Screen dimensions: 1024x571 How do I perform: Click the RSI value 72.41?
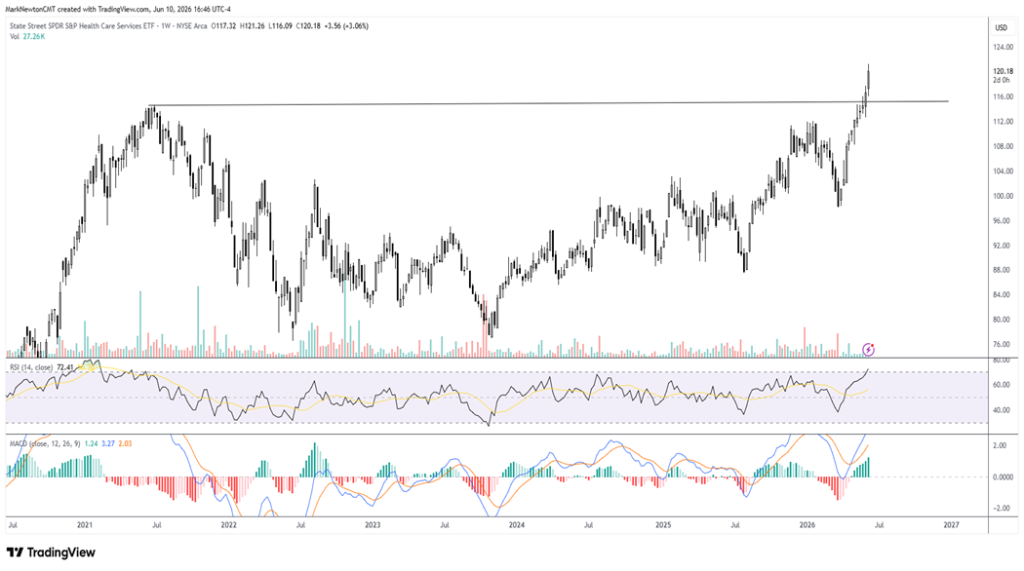click(x=65, y=368)
